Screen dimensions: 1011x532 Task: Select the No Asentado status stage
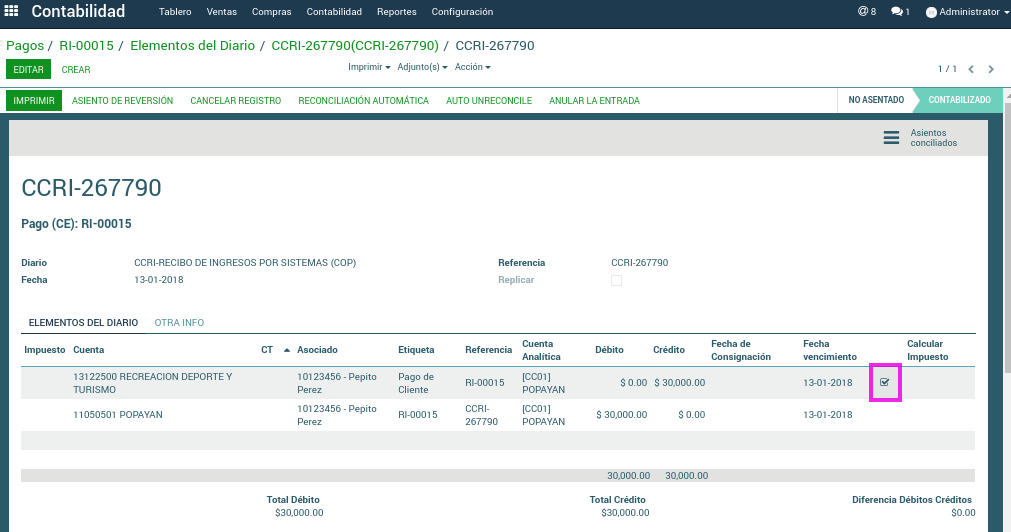pos(875,100)
